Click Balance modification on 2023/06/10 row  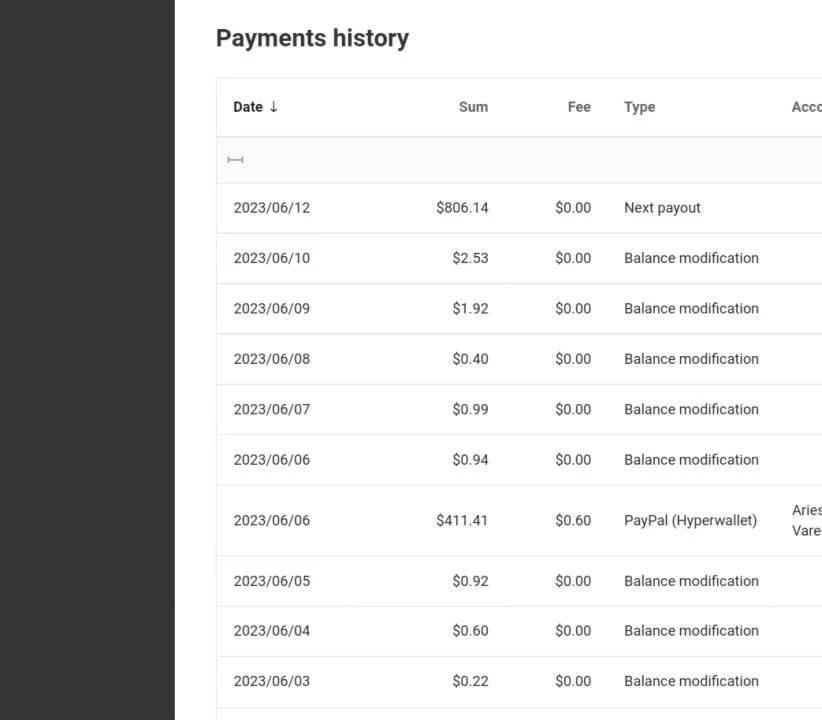coord(691,258)
